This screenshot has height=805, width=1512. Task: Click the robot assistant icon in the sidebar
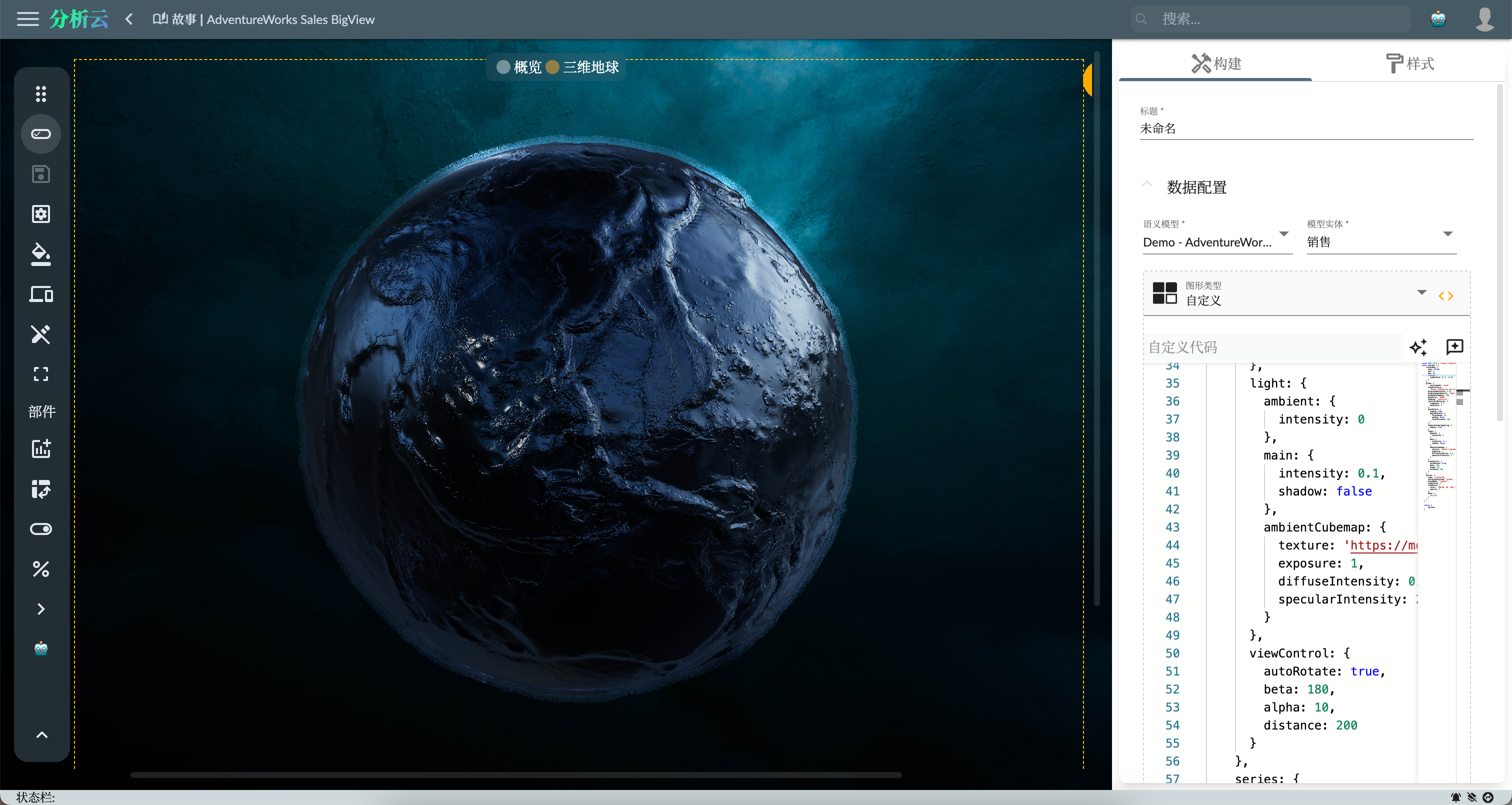(x=40, y=648)
